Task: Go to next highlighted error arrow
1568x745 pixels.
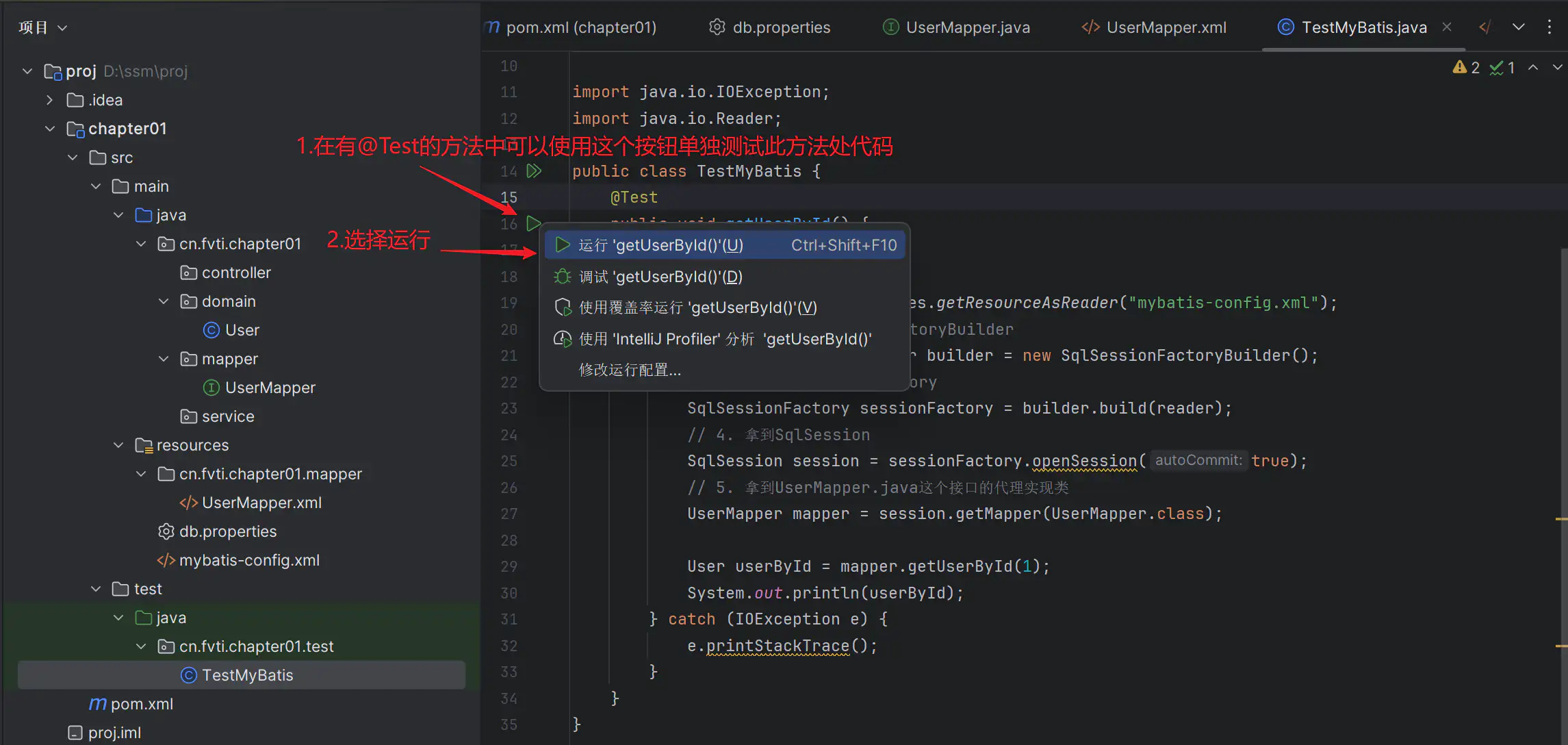Action: [1557, 67]
